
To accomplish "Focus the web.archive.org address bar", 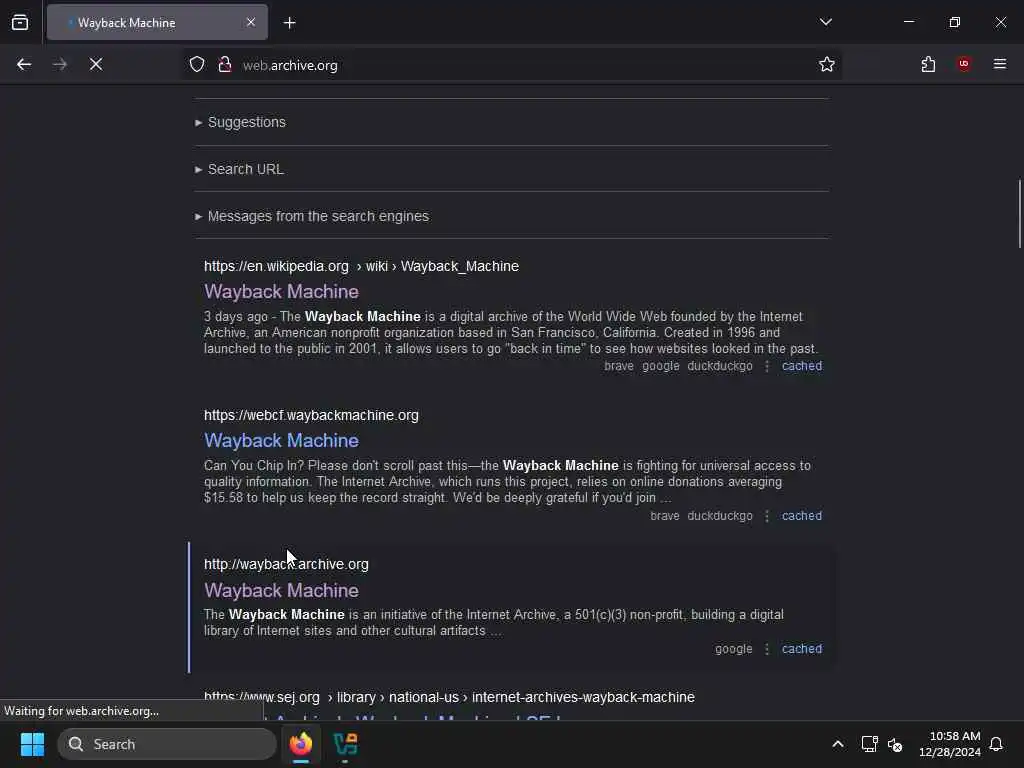I will tap(511, 65).
